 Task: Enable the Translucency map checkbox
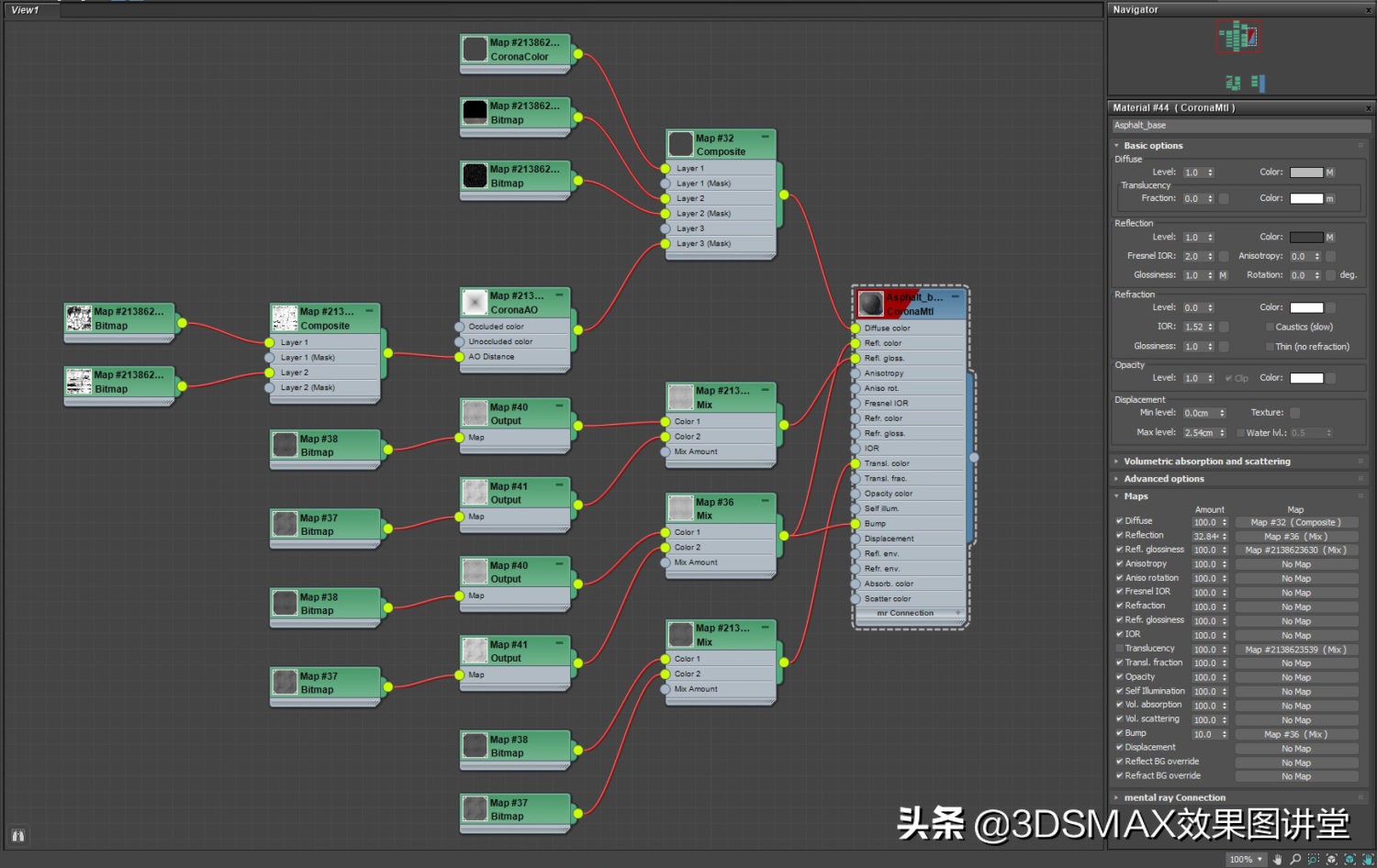coord(1119,649)
